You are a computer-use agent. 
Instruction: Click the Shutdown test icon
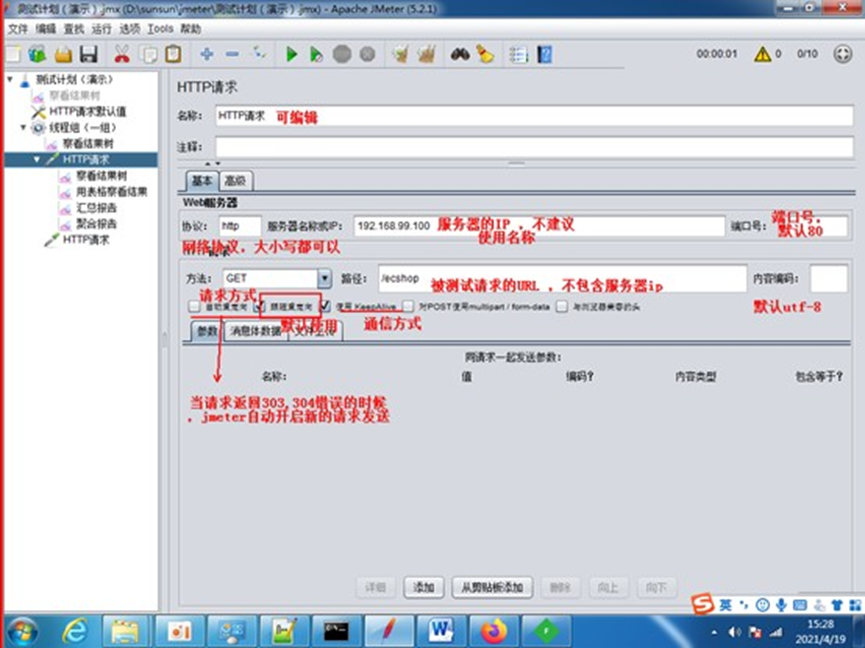pos(367,54)
